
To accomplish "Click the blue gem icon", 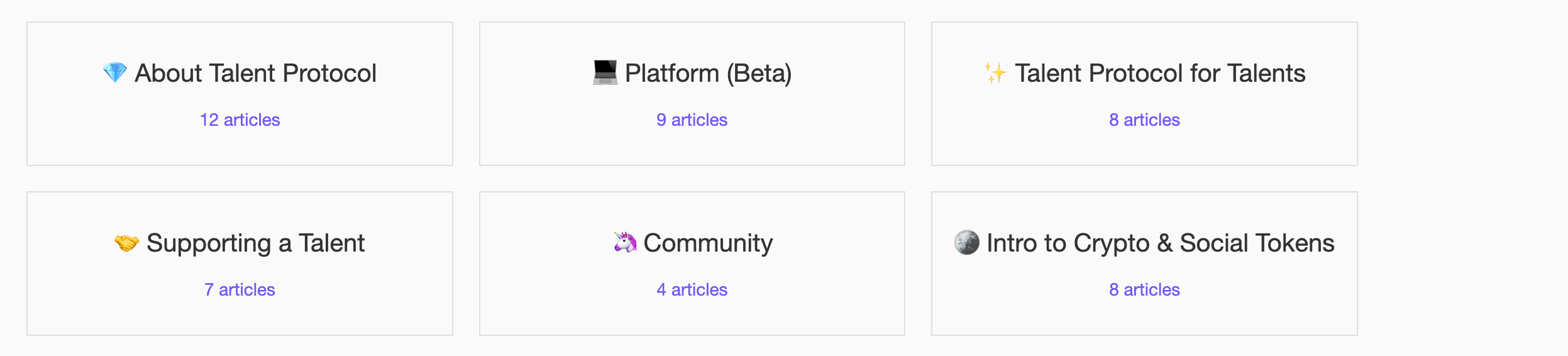I will coord(114,73).
